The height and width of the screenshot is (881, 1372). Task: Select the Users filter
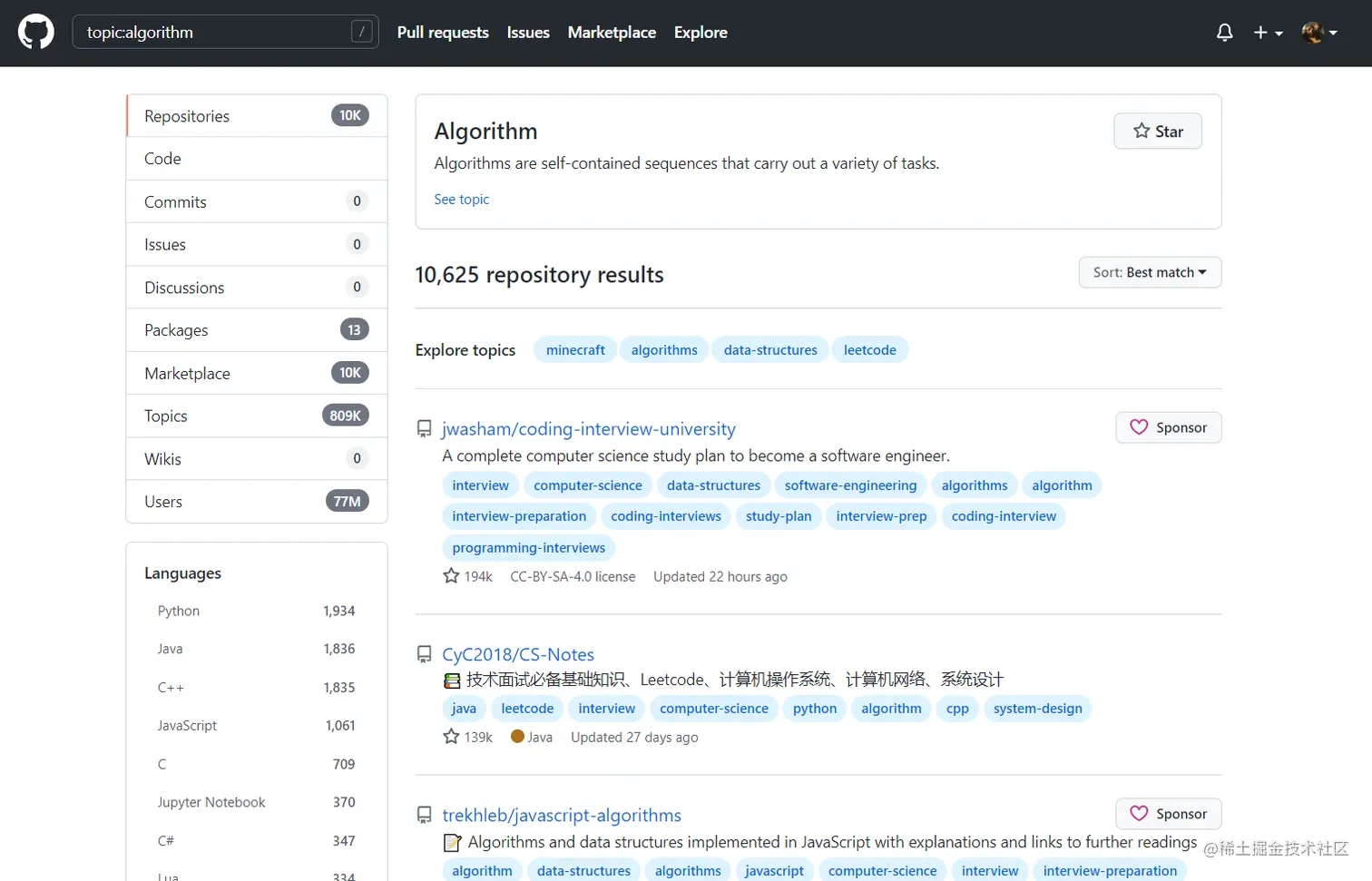[x=257, y=502]
